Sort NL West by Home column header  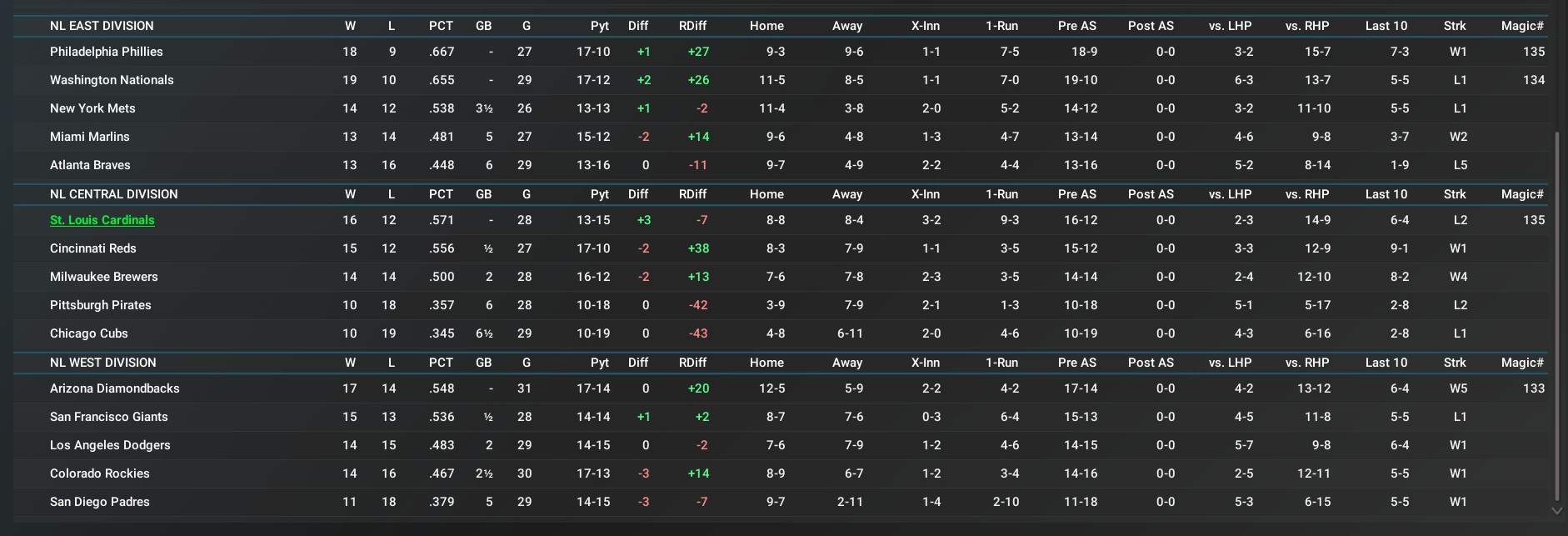click(x=767, y=363)
